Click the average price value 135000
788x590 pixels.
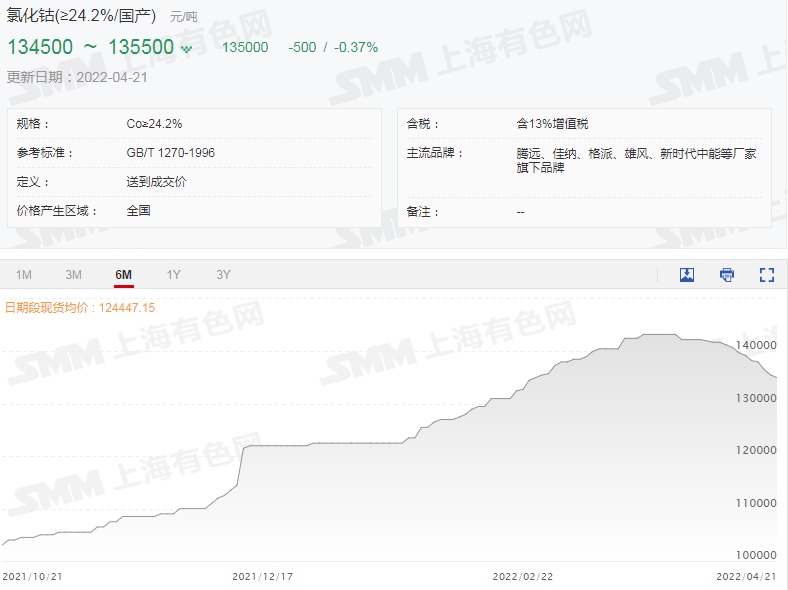(245, 47)
